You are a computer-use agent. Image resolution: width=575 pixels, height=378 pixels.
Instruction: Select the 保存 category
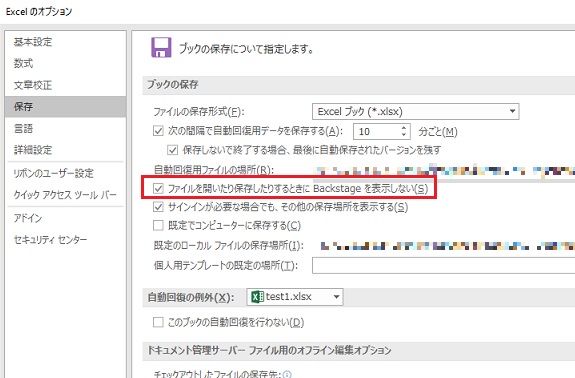click(65, 107)
